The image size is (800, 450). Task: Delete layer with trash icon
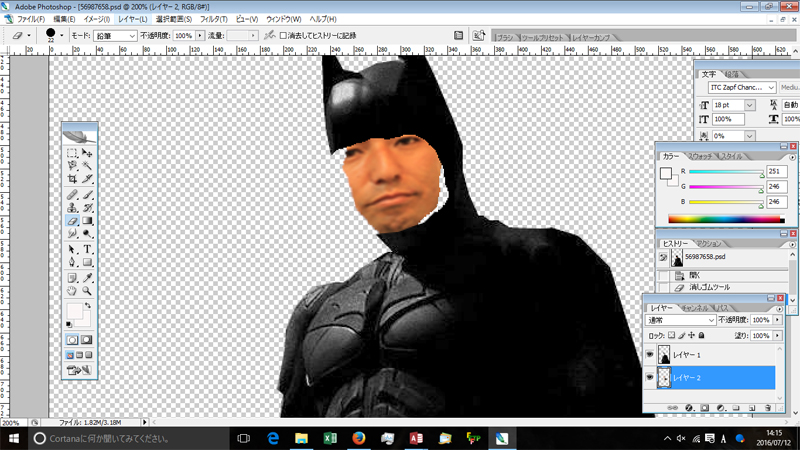(768, 408)
